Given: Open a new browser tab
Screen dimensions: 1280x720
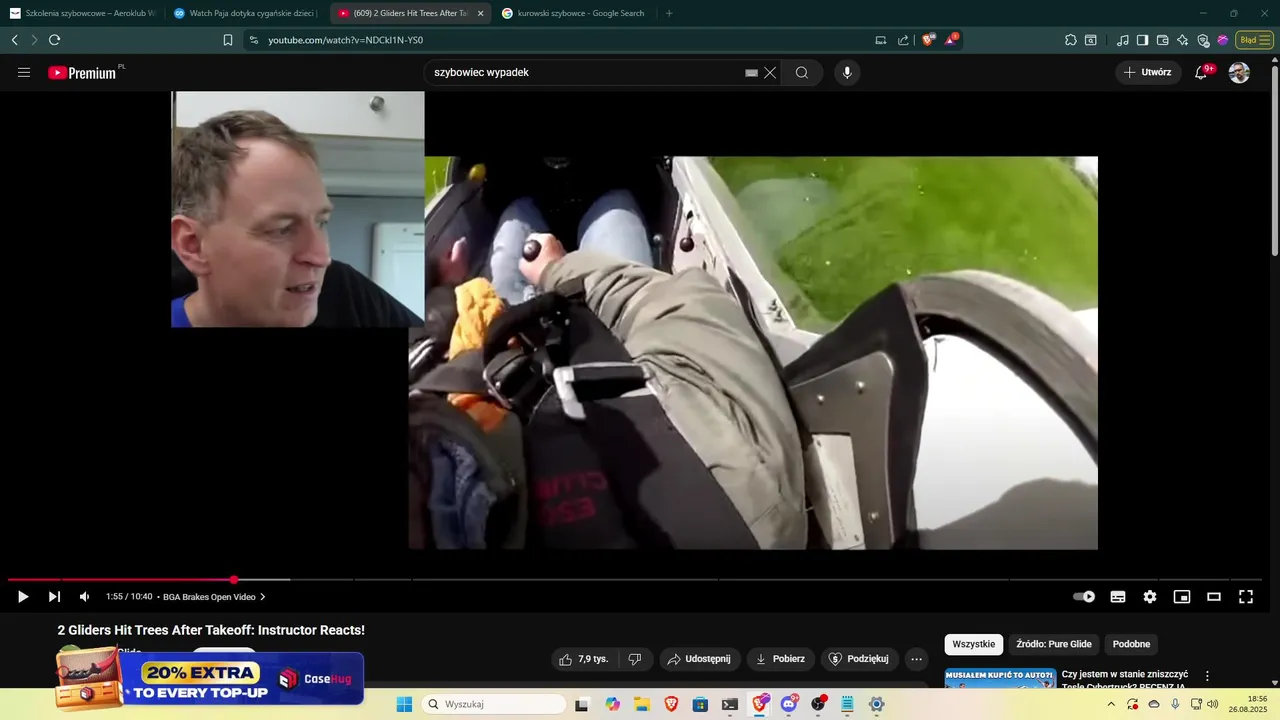Looking at the screenshot, I should pyautogui.click(x=669, y=13).
